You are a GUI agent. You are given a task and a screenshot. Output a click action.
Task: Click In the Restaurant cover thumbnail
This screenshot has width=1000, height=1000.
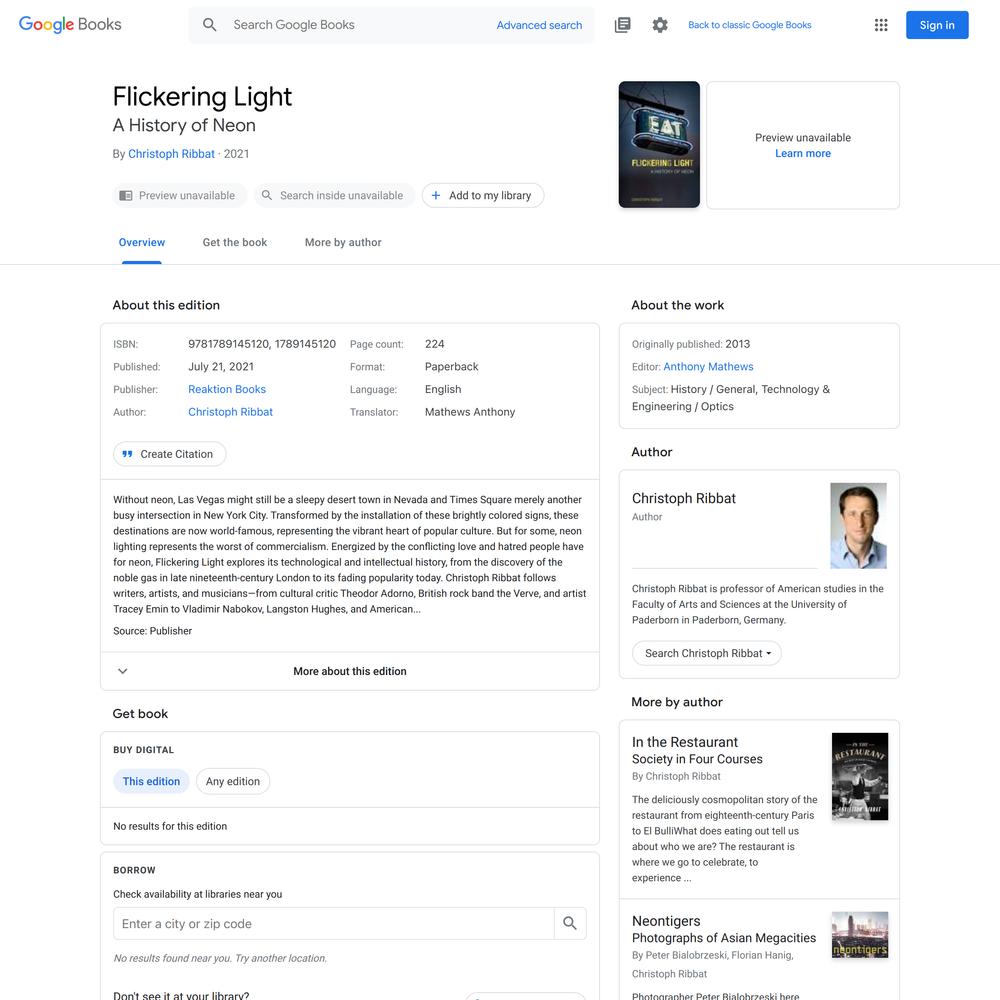[860, 776]
